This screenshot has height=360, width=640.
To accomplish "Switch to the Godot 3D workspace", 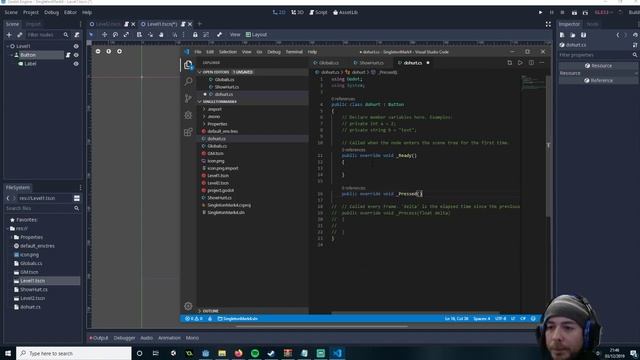I will pyautogui.click(x=297, y=12).
